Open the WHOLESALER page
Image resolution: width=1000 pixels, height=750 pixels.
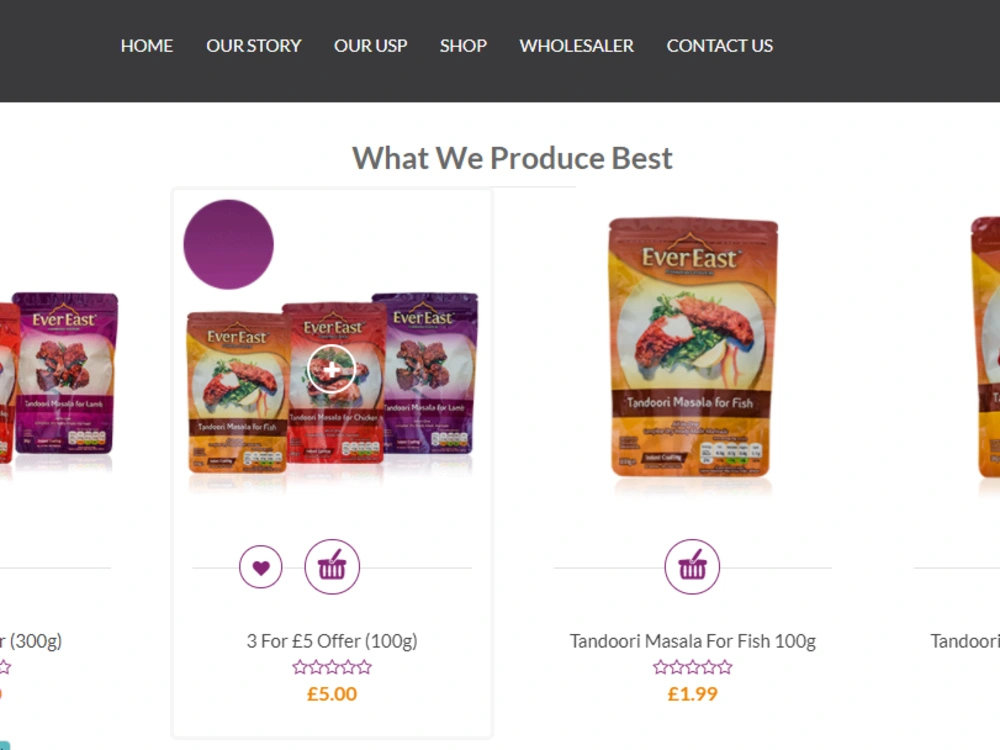click(577, 46)
